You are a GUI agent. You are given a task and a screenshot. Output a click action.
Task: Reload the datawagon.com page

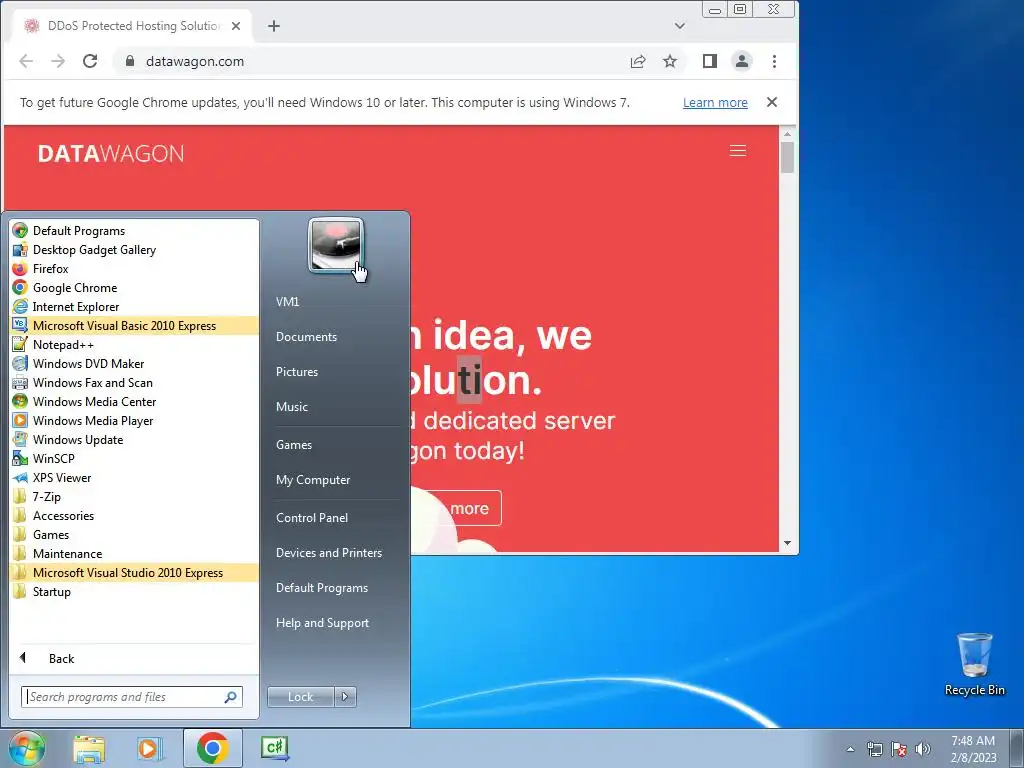pos(90,61)
